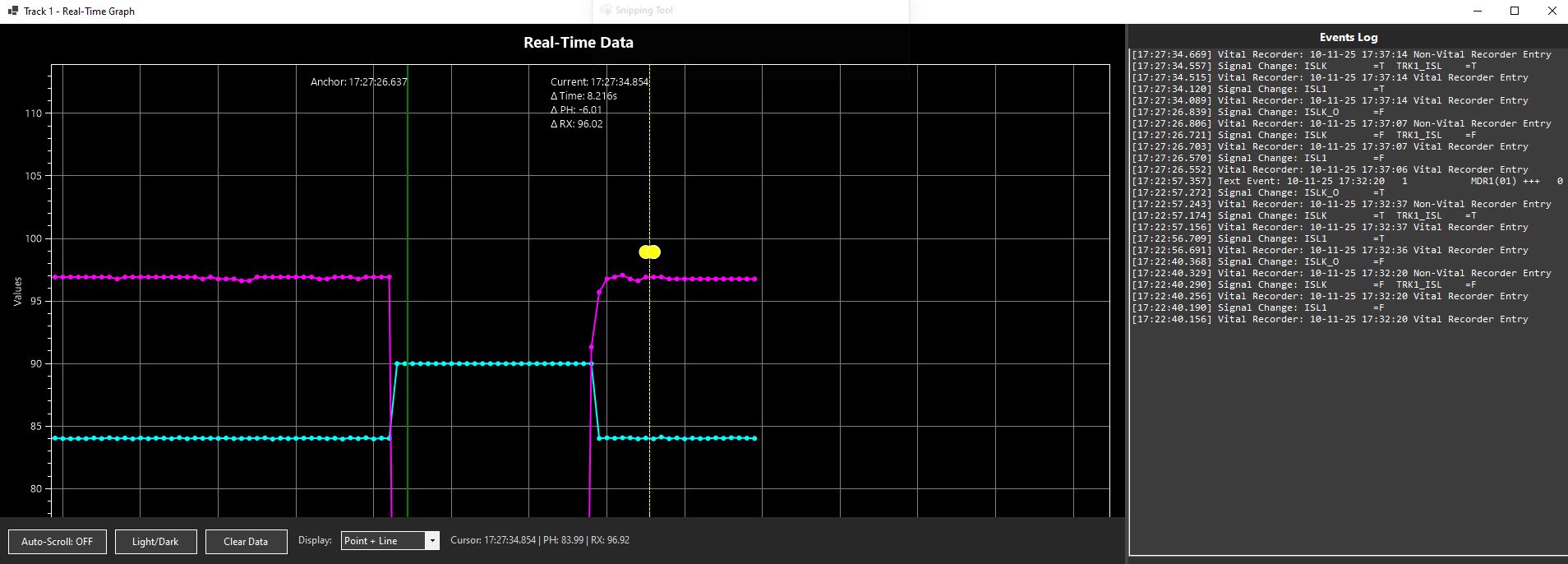Click the Snipping Tool ghost title
Image resolution: width=1568 pixels, height=564 pixels.
pyautogui.click(x=644, y=11)
